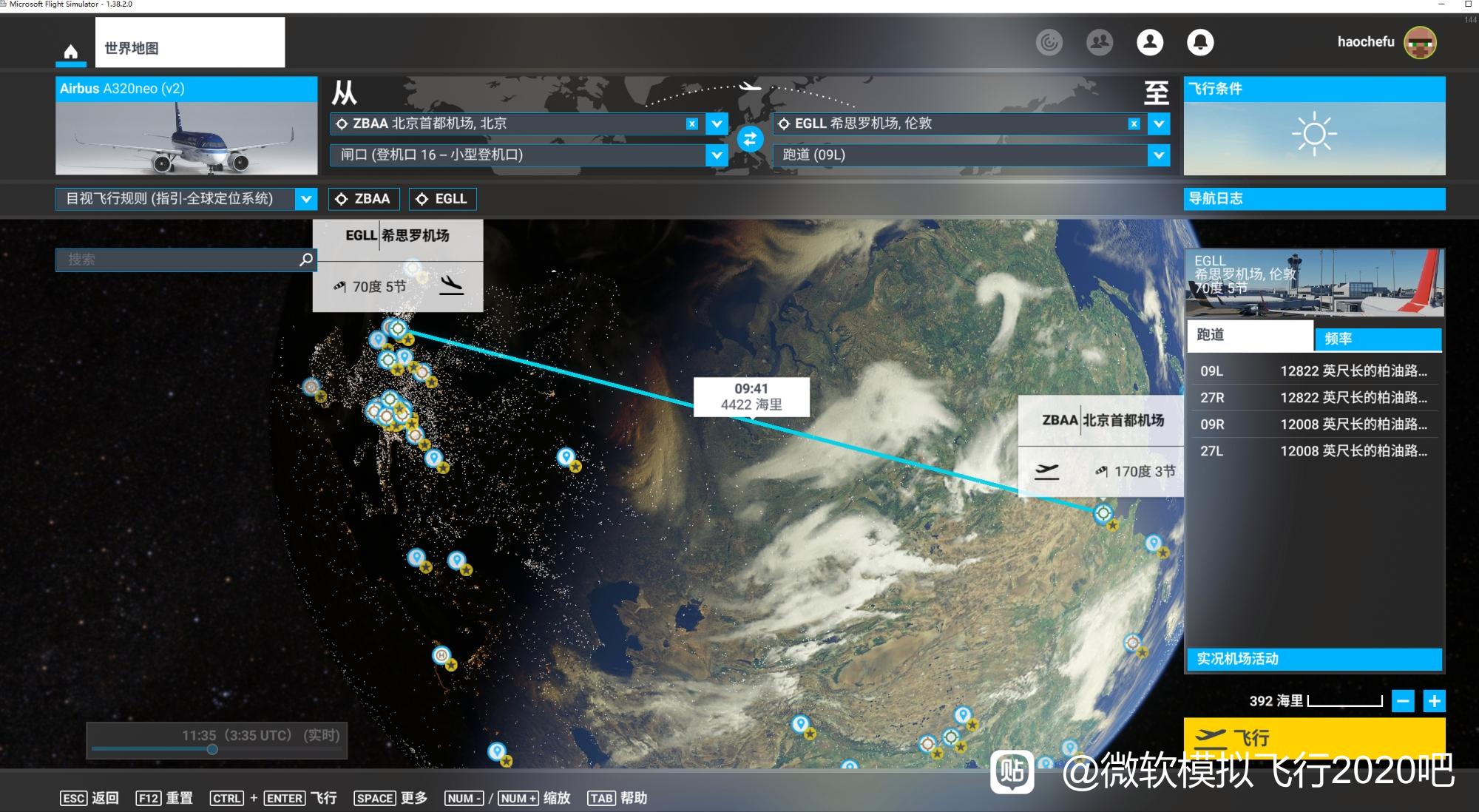Click the heliport H marker on the map
1479x812 pixels.
click(441, 655)
